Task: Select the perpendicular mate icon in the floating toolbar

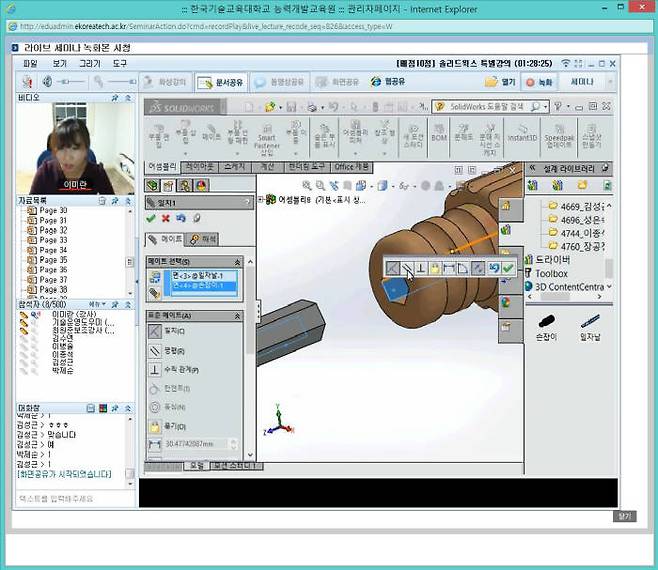Action: click(x=421, y=268)
